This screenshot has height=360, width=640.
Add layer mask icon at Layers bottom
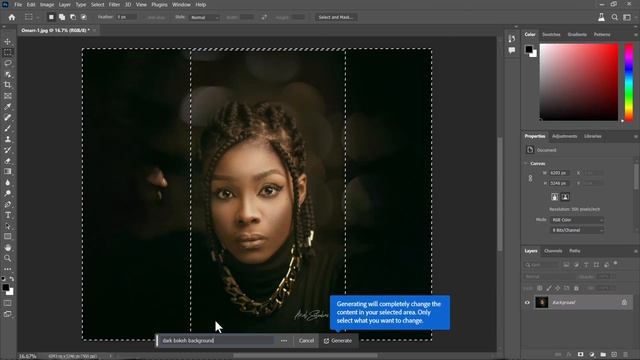point(580,354)
